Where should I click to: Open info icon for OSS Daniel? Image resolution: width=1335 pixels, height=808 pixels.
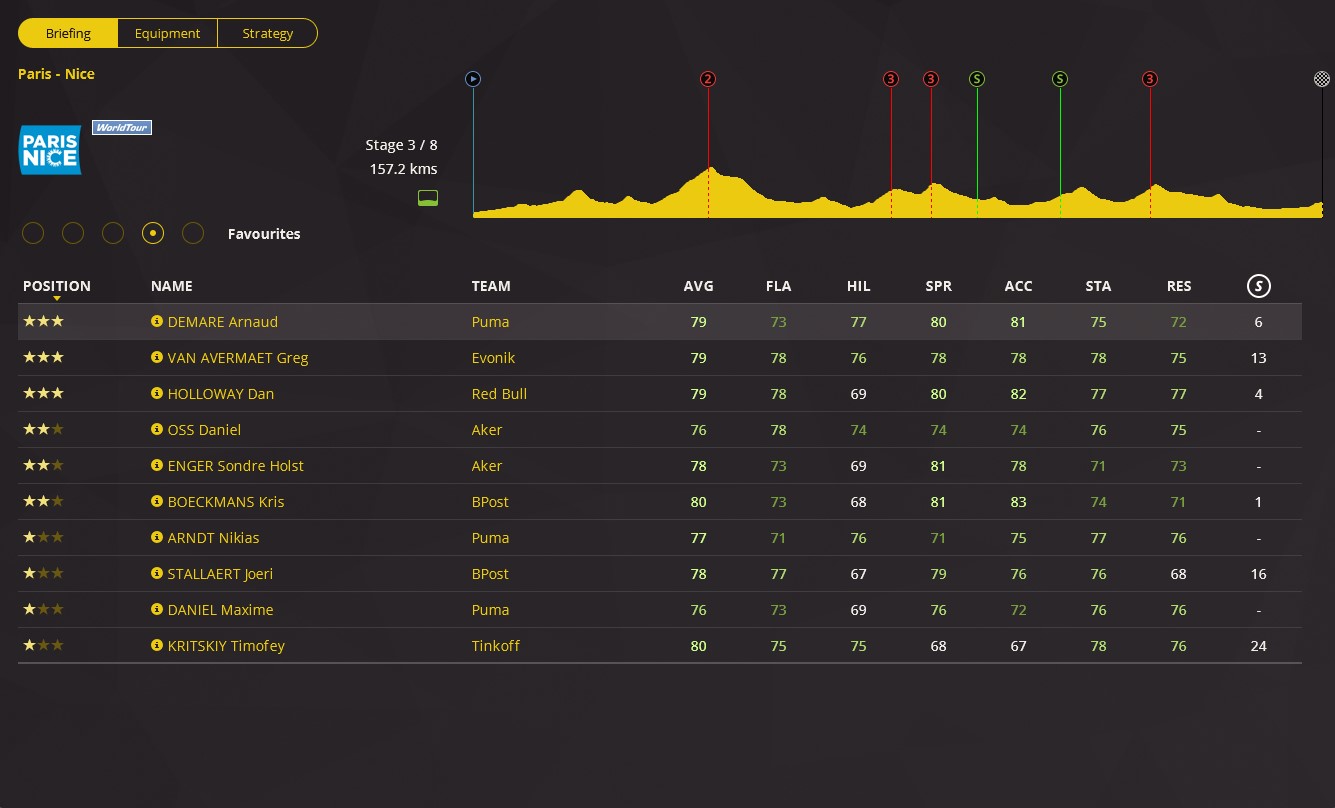click(156, 430)
